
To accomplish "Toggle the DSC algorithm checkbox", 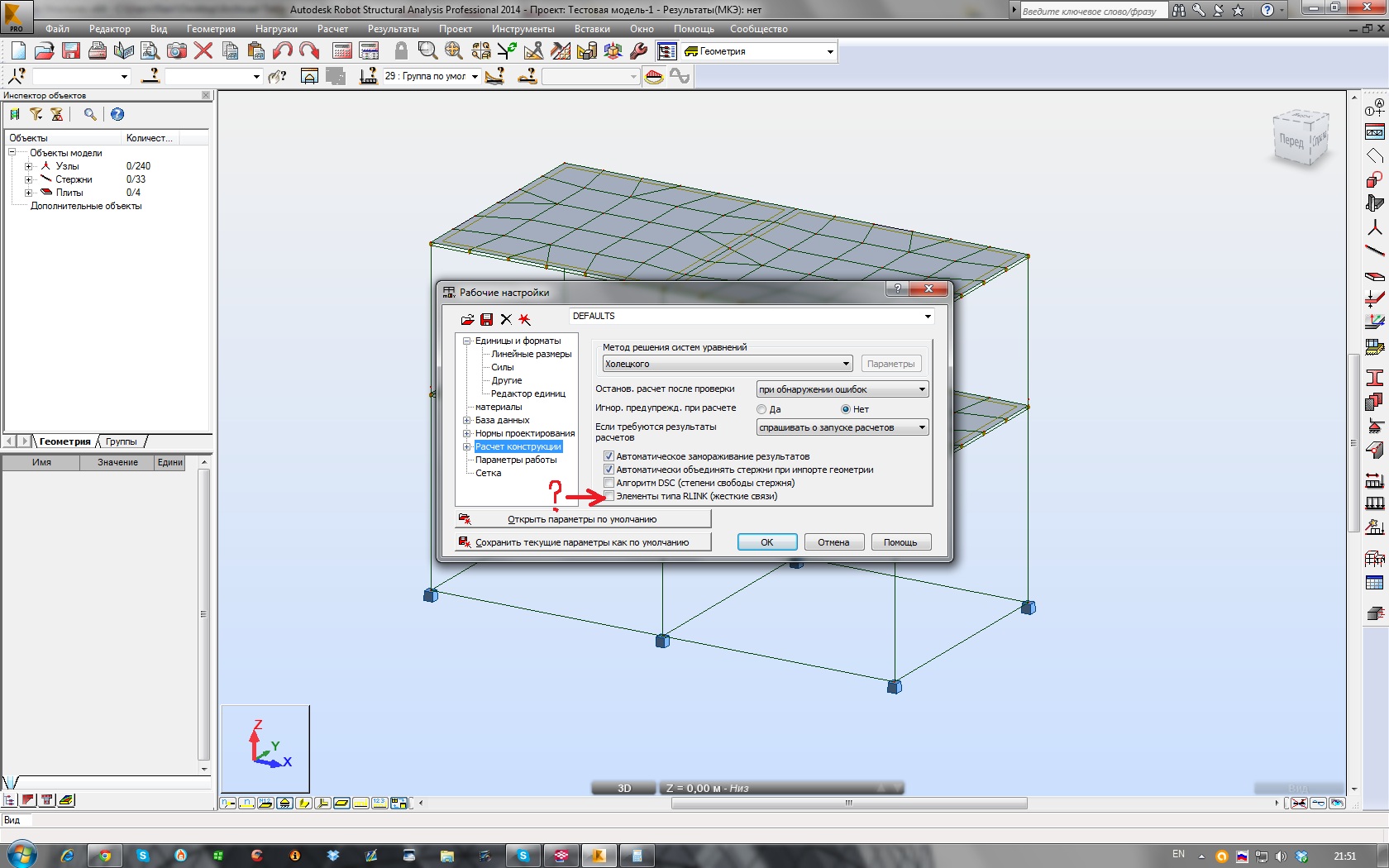I will tap(609, 483).
